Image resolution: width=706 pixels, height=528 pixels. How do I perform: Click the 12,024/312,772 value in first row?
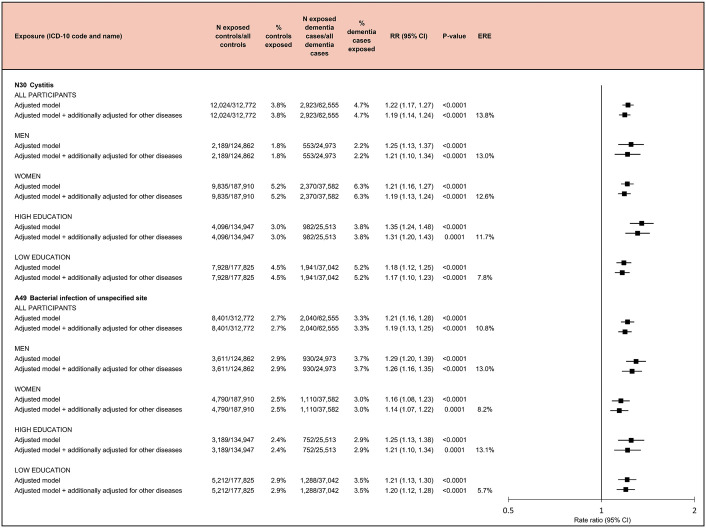(x=233, y=105)
